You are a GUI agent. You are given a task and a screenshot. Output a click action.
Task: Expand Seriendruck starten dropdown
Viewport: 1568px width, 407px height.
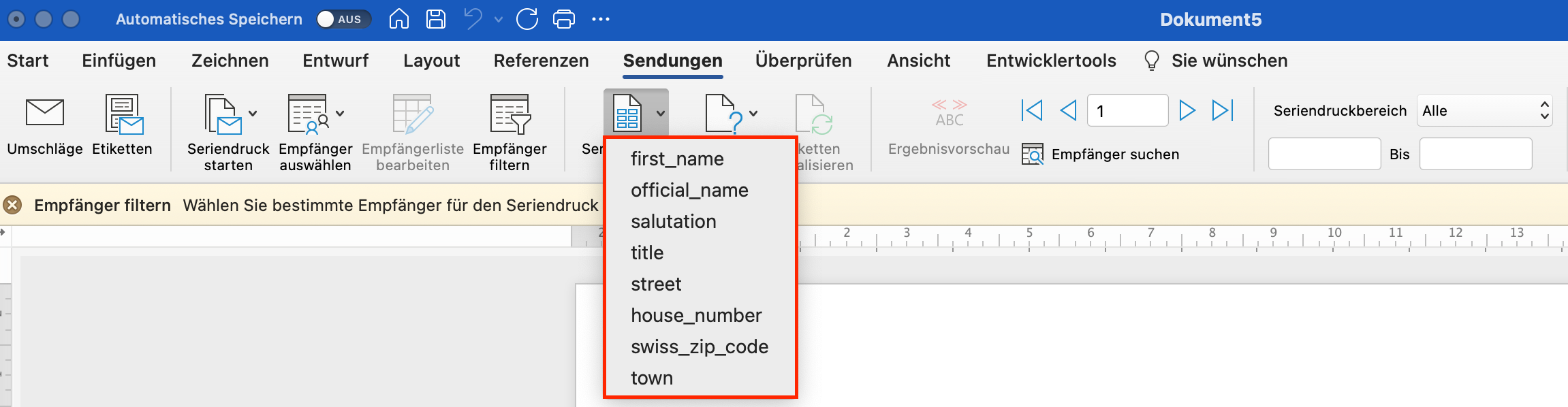[x=253, y=114]
